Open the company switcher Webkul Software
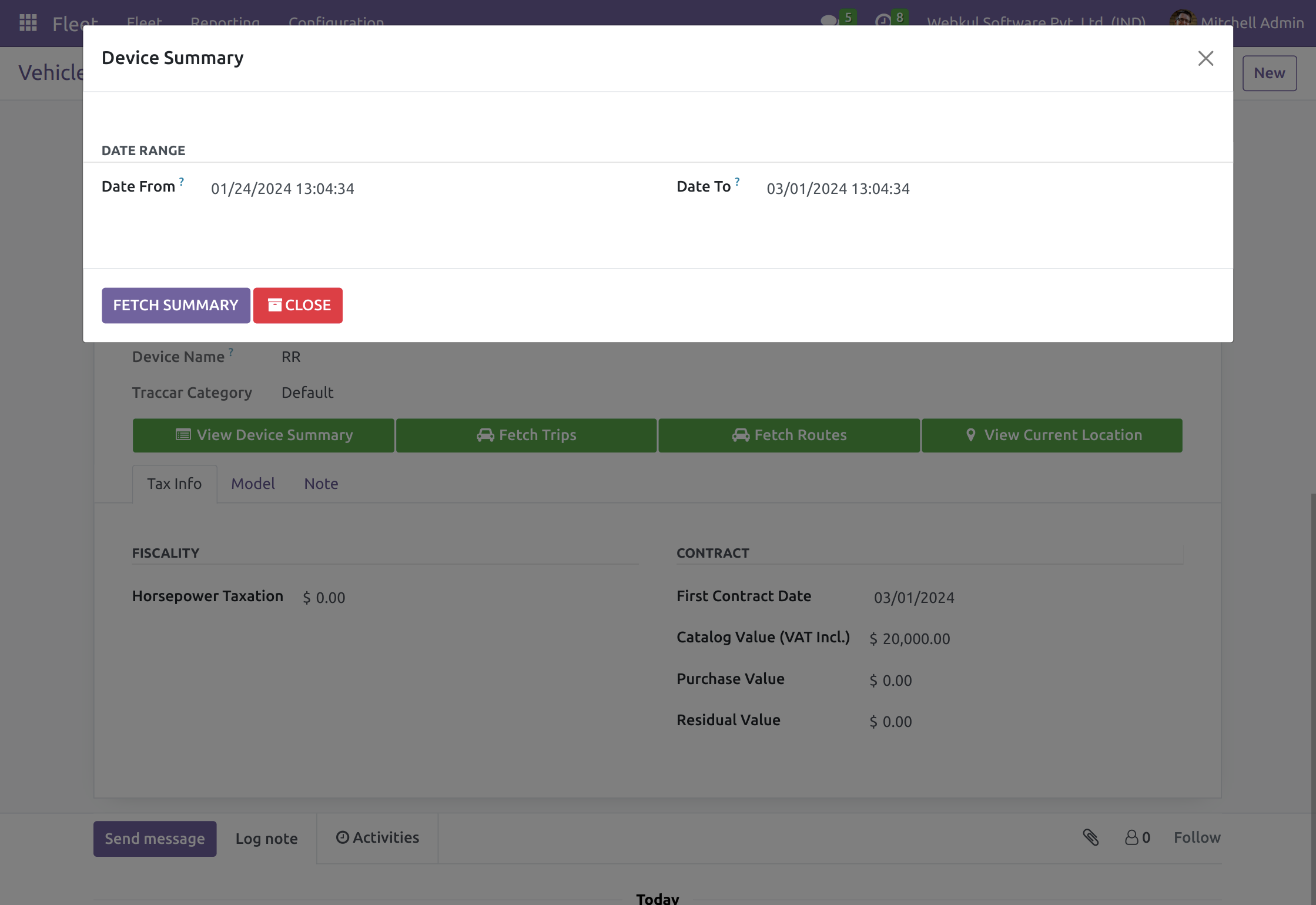The height and width of the screenshot is (905, 1316). [1036, 21]
